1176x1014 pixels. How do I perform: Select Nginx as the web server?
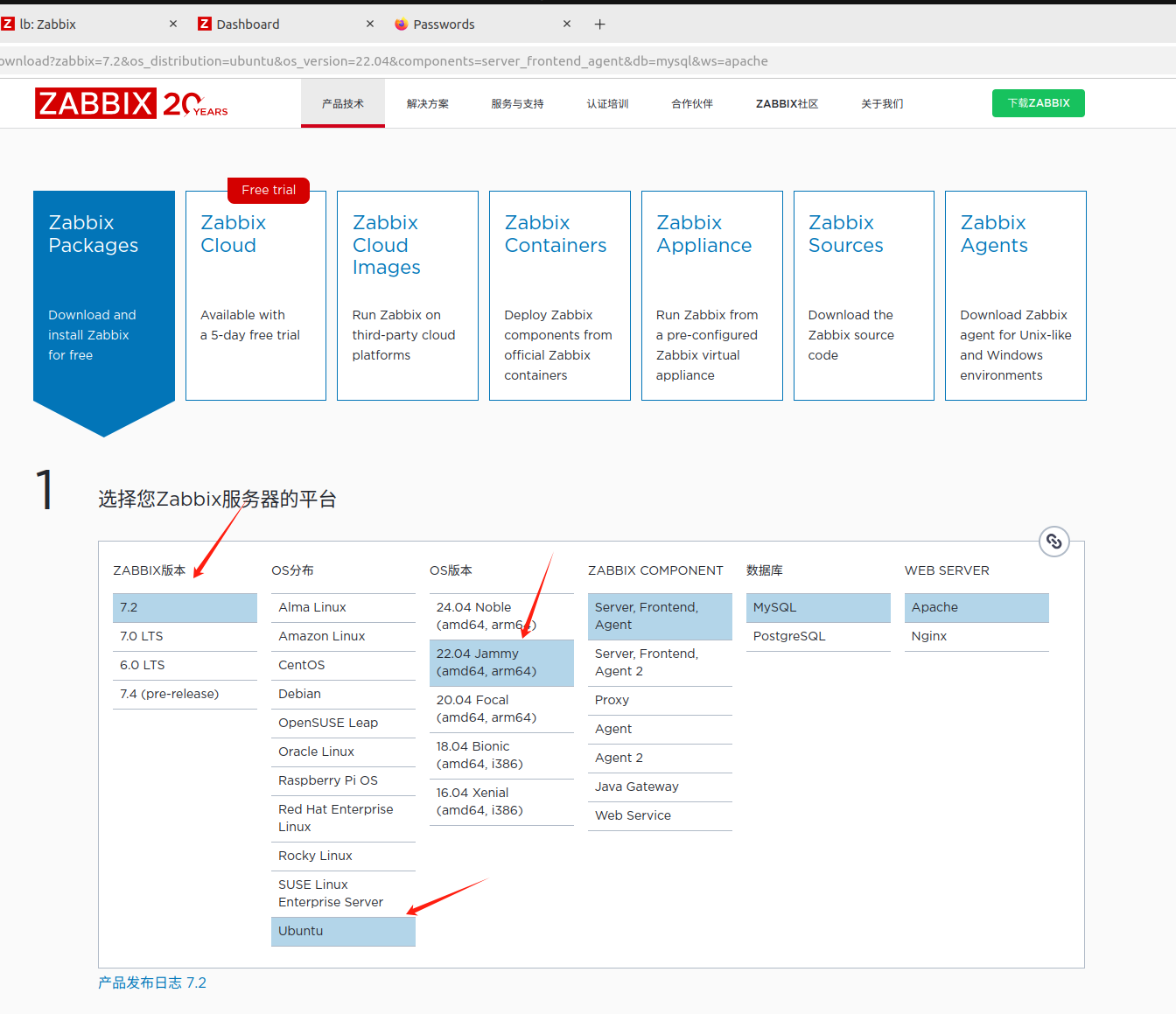click(x=928, y=636)
